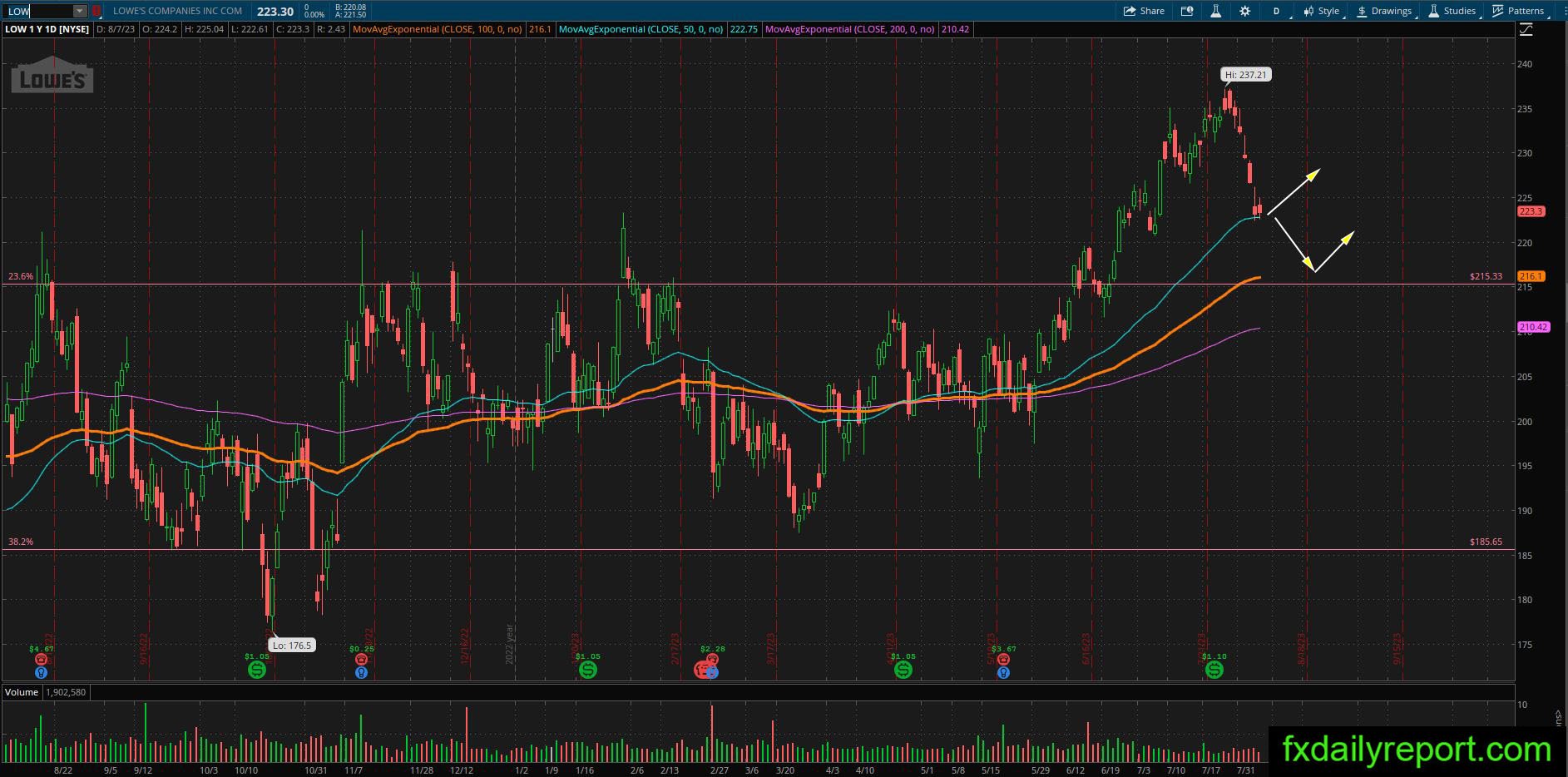Click the R: 2.43 range value
1568x777 pixels.
tap(330, 29)
